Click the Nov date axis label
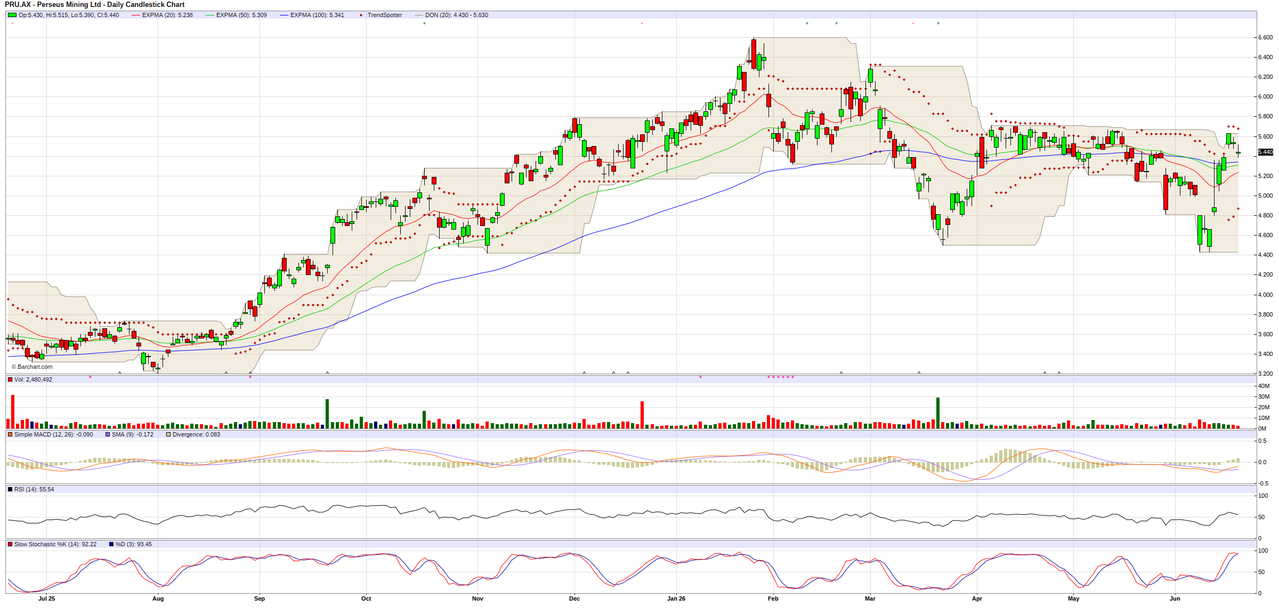 coord(478,599)
